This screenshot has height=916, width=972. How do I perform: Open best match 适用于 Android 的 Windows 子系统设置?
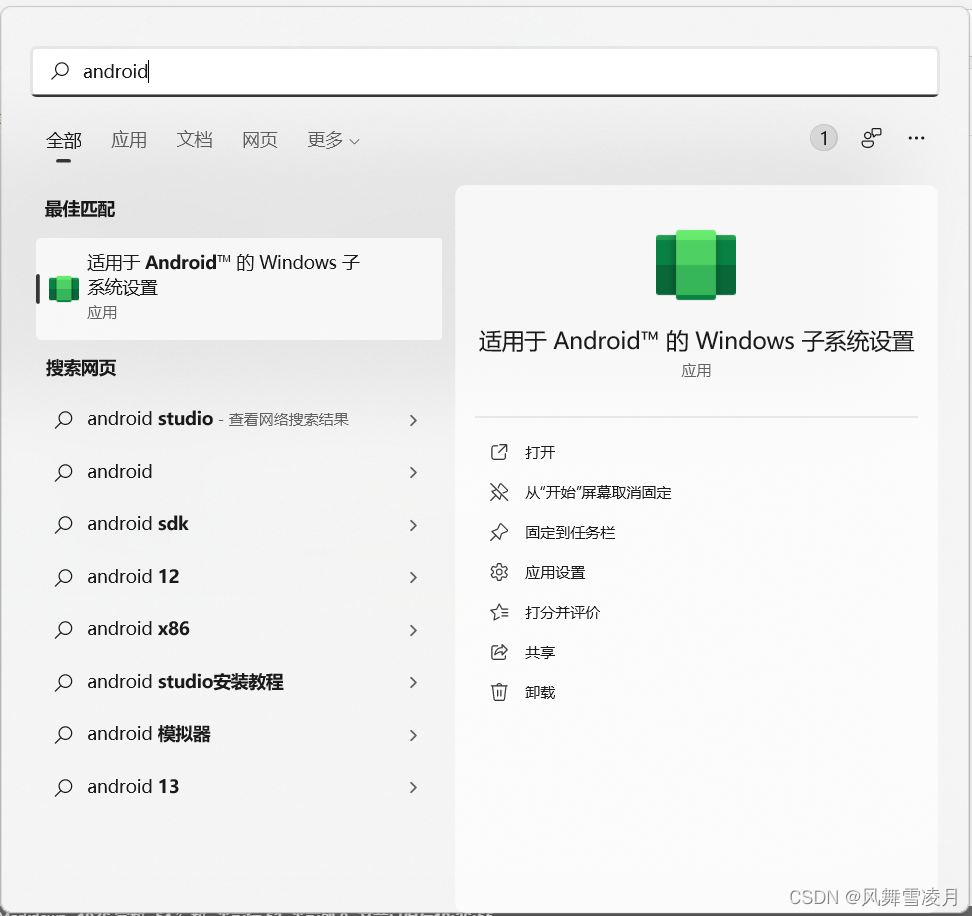[239, 288]
